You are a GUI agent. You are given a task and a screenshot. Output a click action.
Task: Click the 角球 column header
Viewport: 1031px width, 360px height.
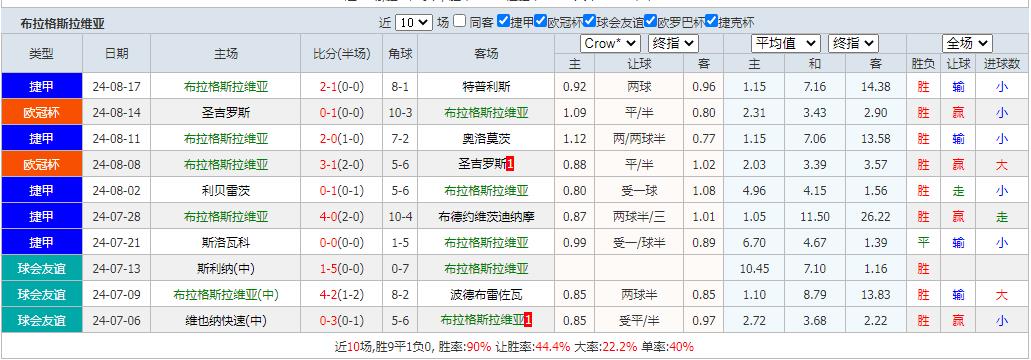(x=400, y=53)
